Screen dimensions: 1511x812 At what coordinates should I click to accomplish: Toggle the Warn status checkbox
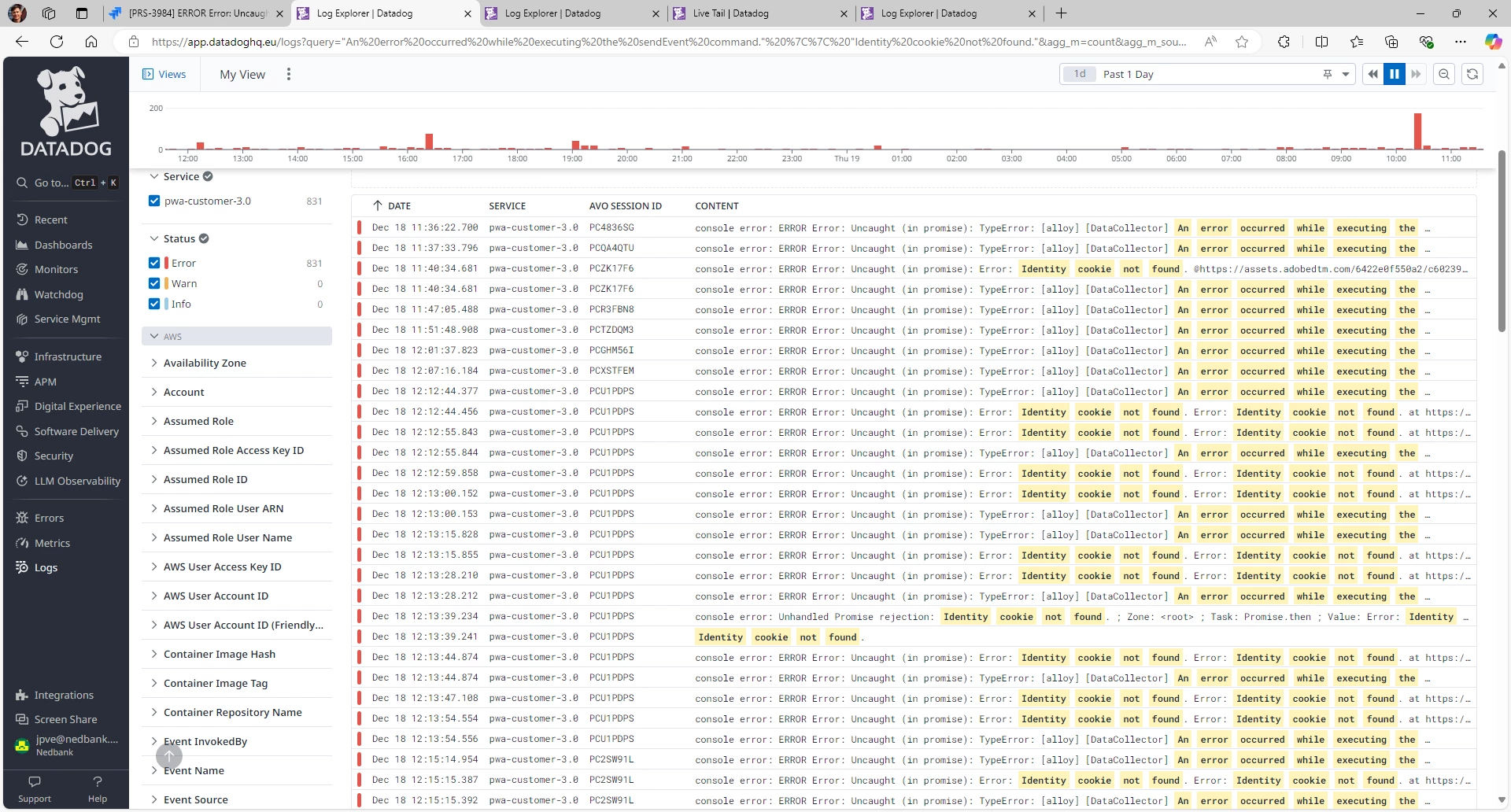point(154,283)
